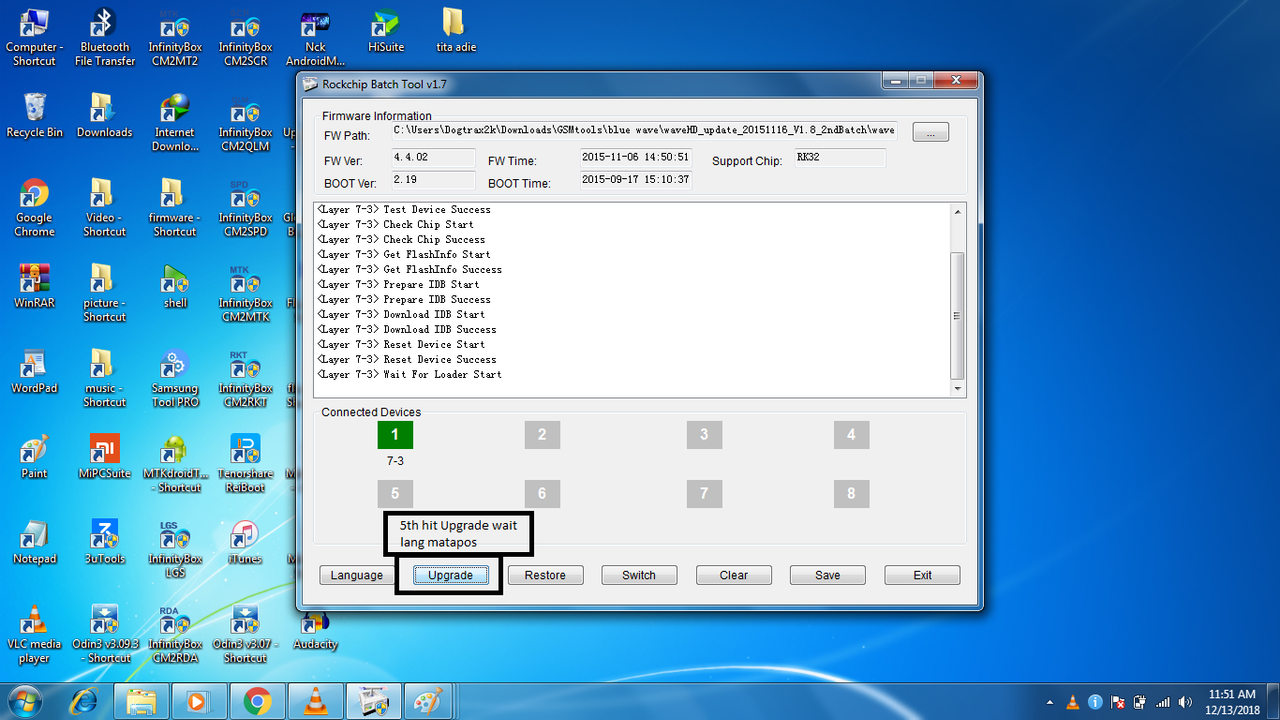The height and width of the screenshot is (720, 1280).
Task: Click the log scrollbar down arrow
Action: coord(958,388)
